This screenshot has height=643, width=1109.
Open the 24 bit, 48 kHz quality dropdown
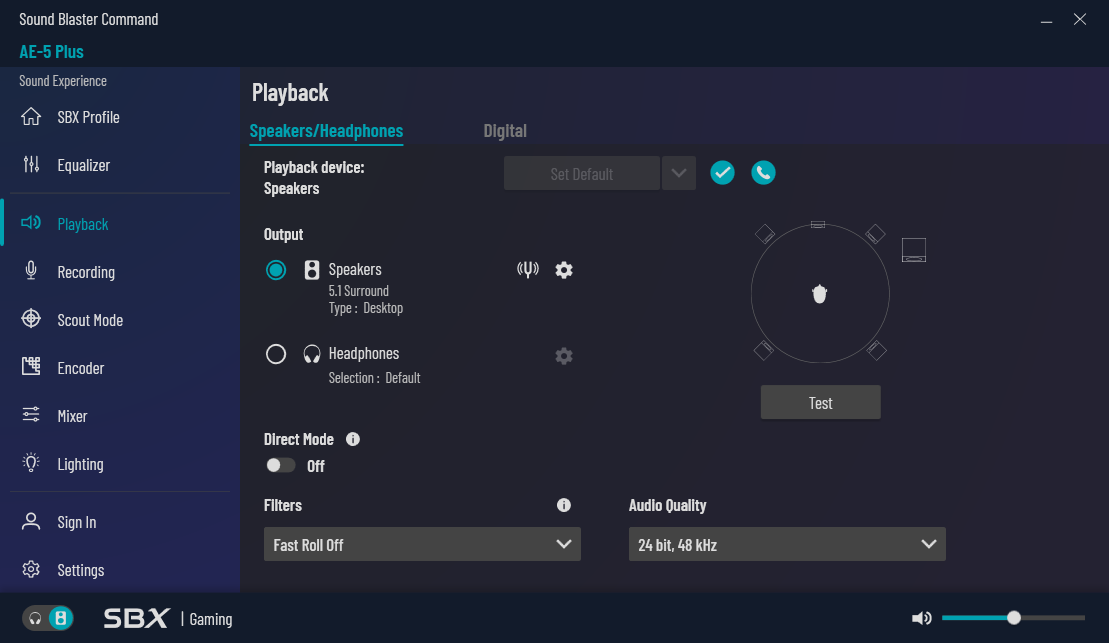tap(787, 544)
